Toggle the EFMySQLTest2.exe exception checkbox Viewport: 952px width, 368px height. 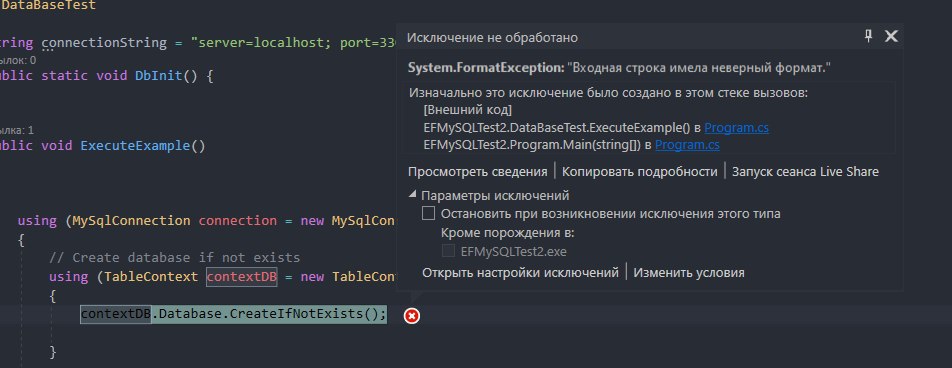tap(448, 251)
